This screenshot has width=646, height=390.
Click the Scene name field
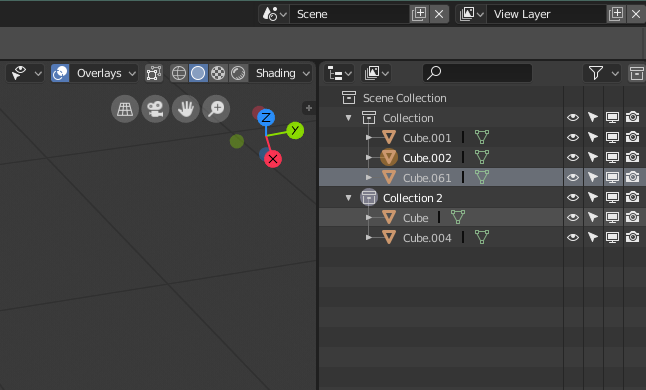click(x=349, y=14)
